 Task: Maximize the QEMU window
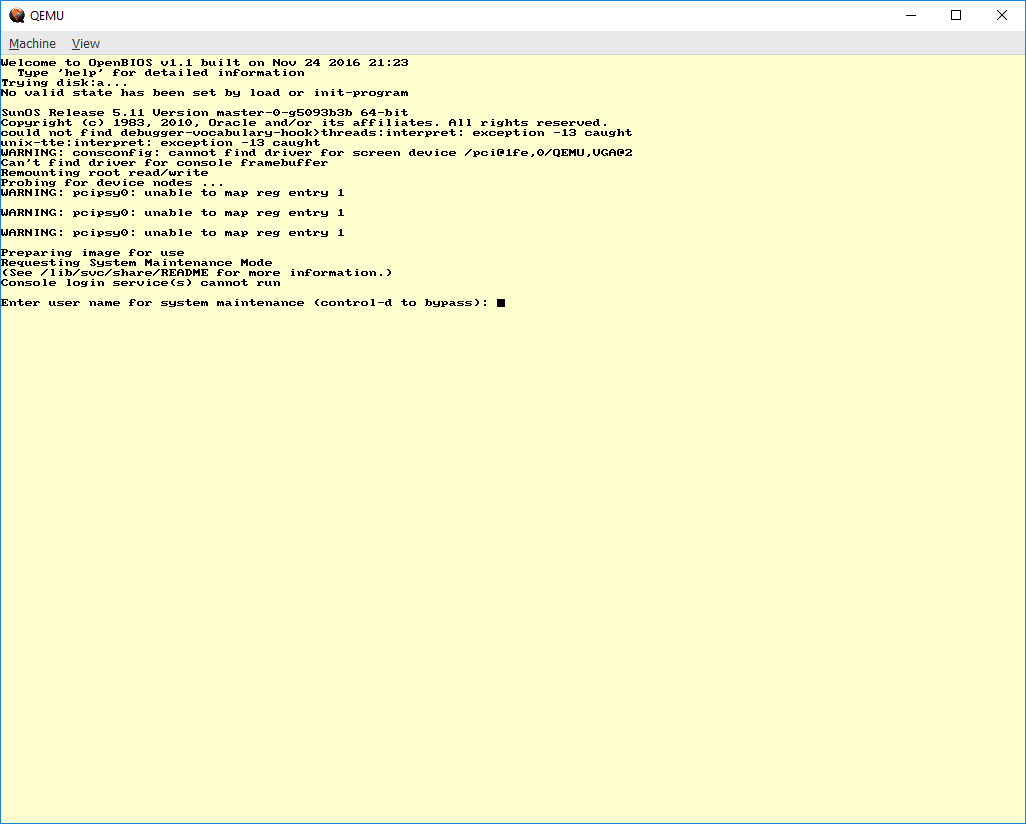(956, 15)
